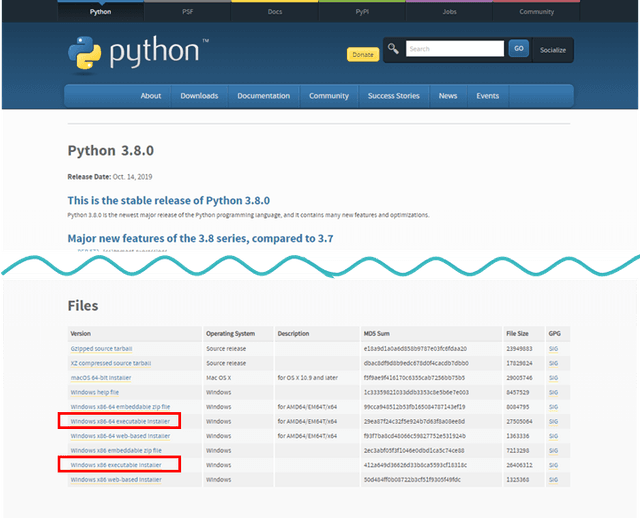The height and width of the screenshot is (518, 640).
Task: Open 'Major new features of the 3.8 series' link
Action: pos(200,238)
